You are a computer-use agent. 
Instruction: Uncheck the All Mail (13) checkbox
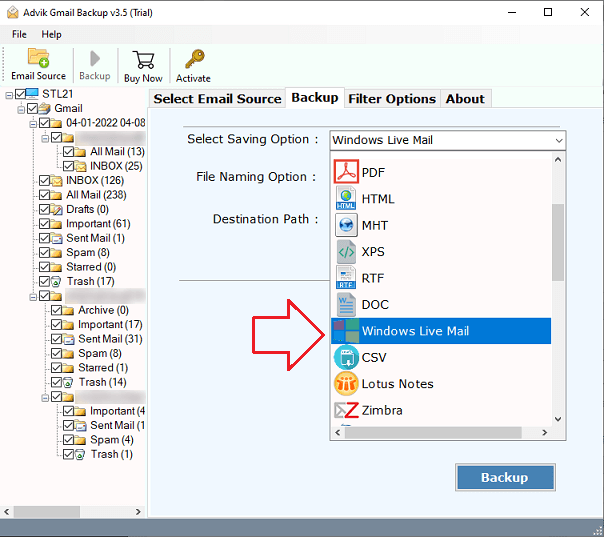click(x=68, y=151)
